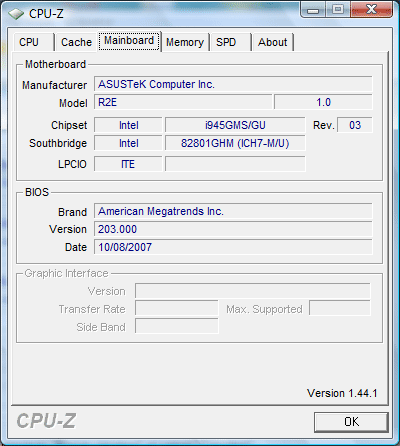Click the Manufacturer field showing ASUSTeK
The width and height of the screenshot is (400, 446).
(x=233, y=84)
